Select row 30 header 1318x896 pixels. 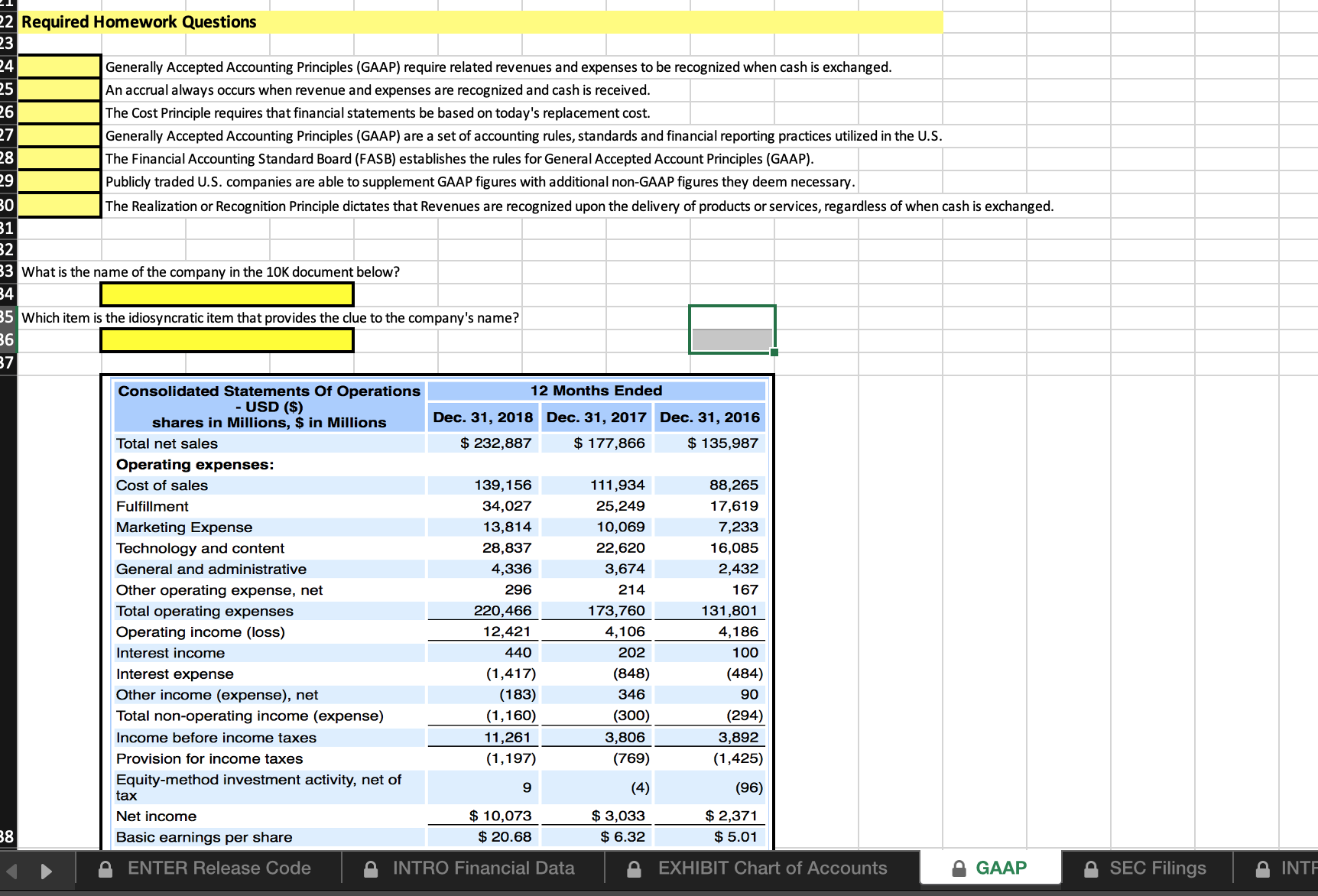point(7,205)
